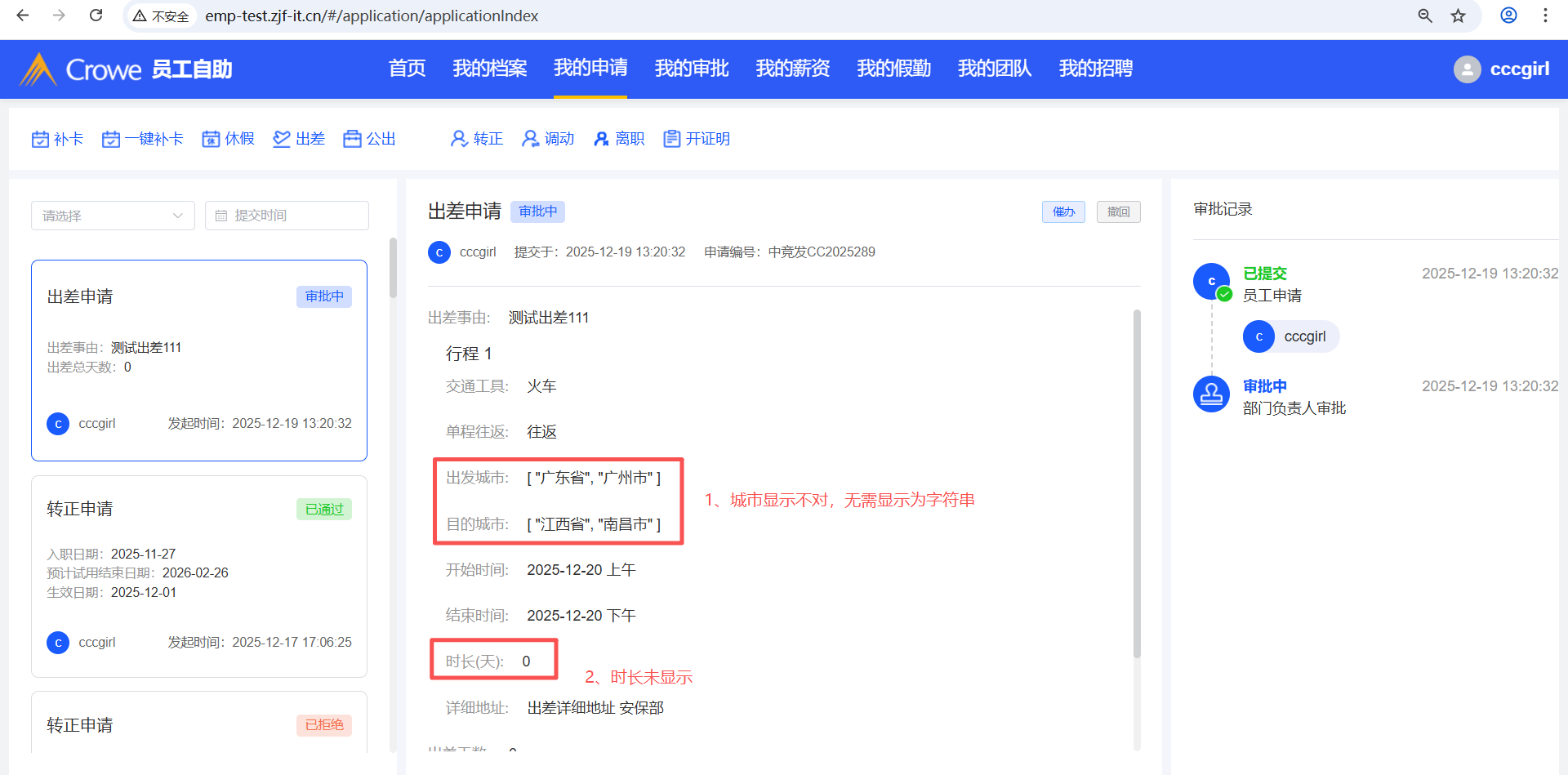Click the 出差 trip icon
This screenshot has width=1568, height=775.
pyautogui.click(x=282, y=140)
